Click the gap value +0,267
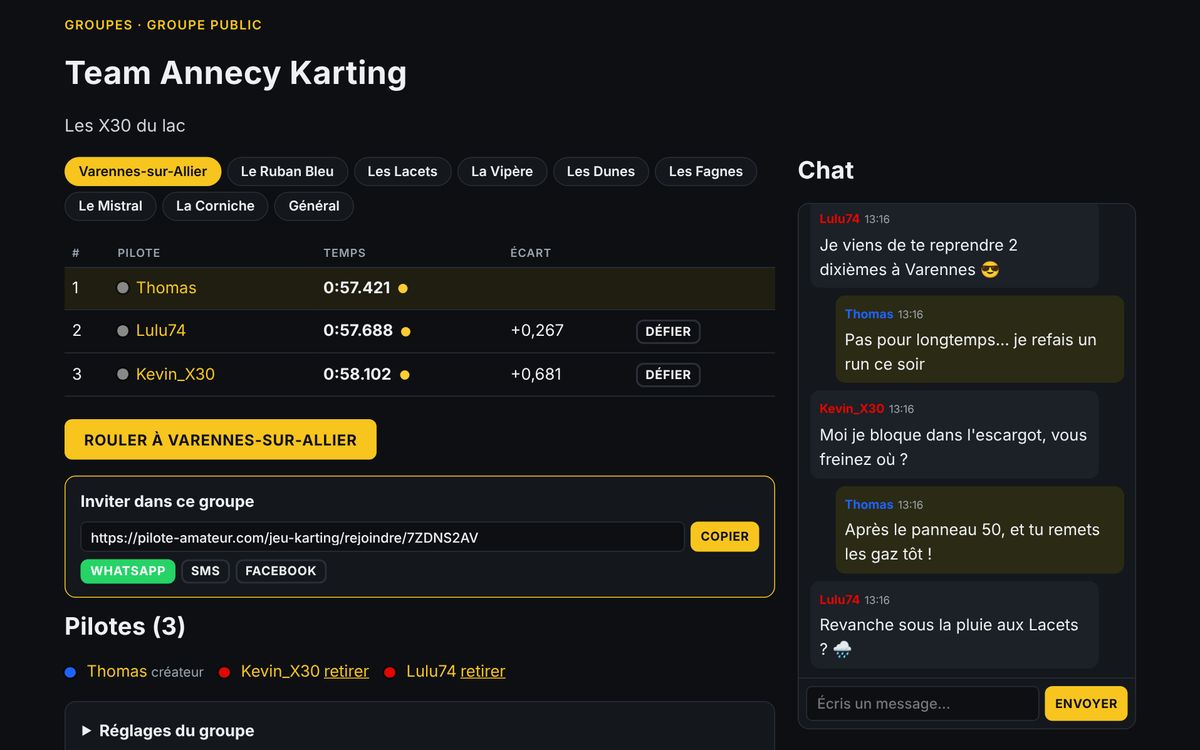Image resolution: width=1200 pixels, height=750 pixels. [537, 330]
